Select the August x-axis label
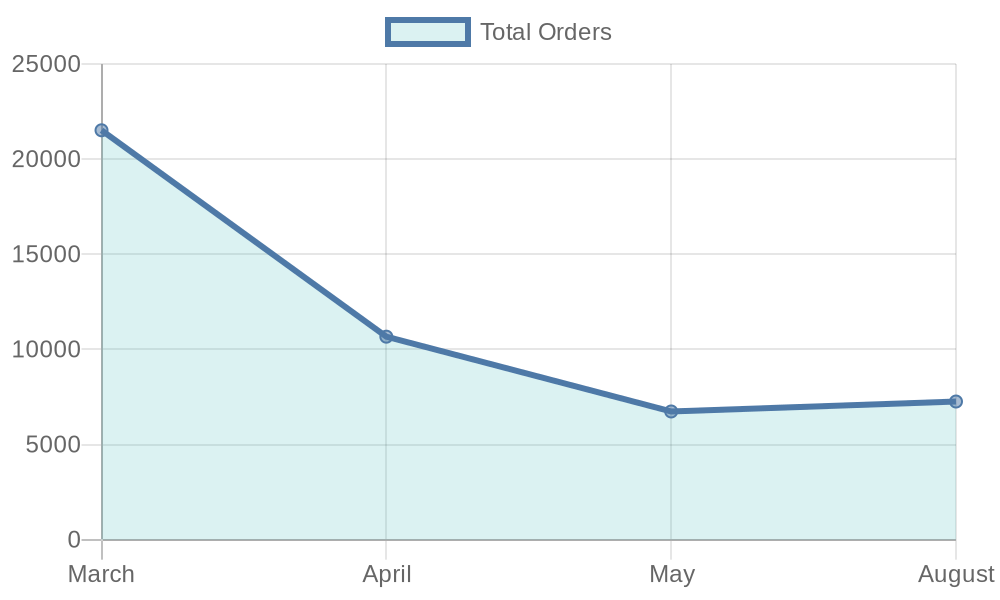 pyautogui.click(x=955, y=574)
